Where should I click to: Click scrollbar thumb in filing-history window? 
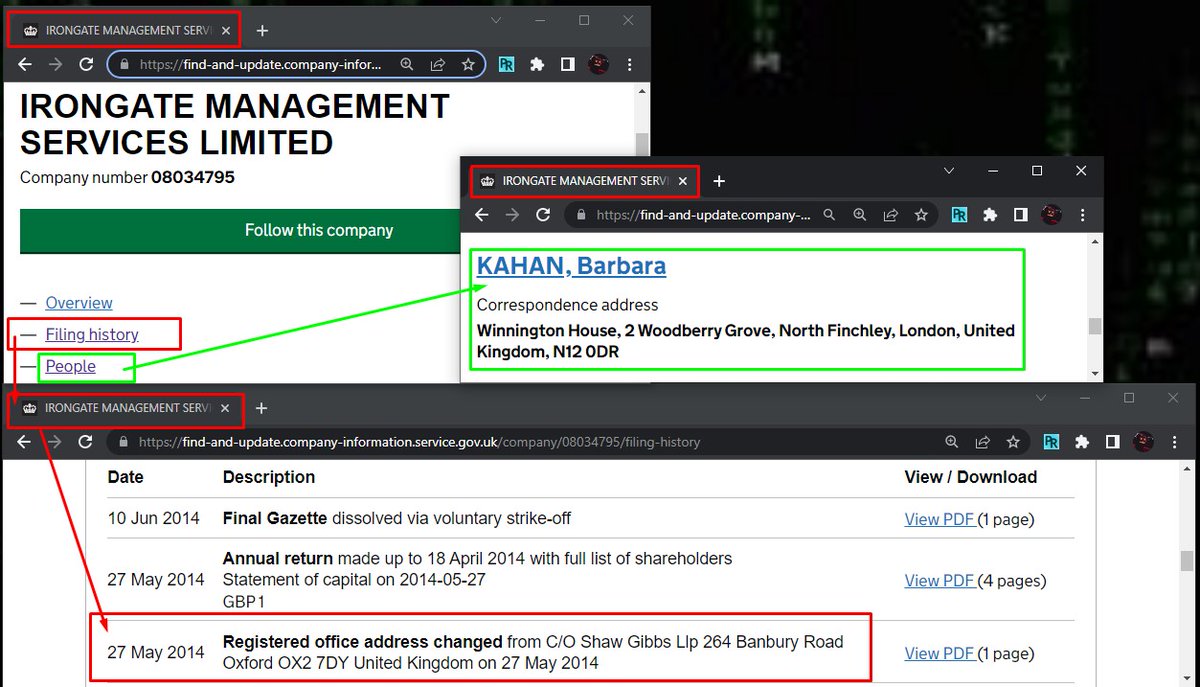point(1186,560)
